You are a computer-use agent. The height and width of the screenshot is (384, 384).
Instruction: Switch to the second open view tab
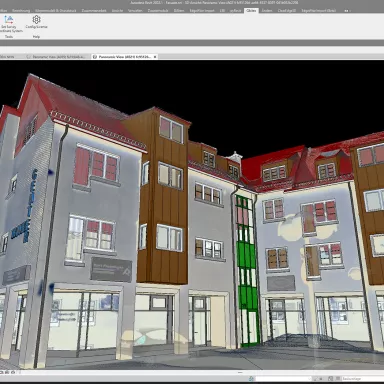pos(57,57)
